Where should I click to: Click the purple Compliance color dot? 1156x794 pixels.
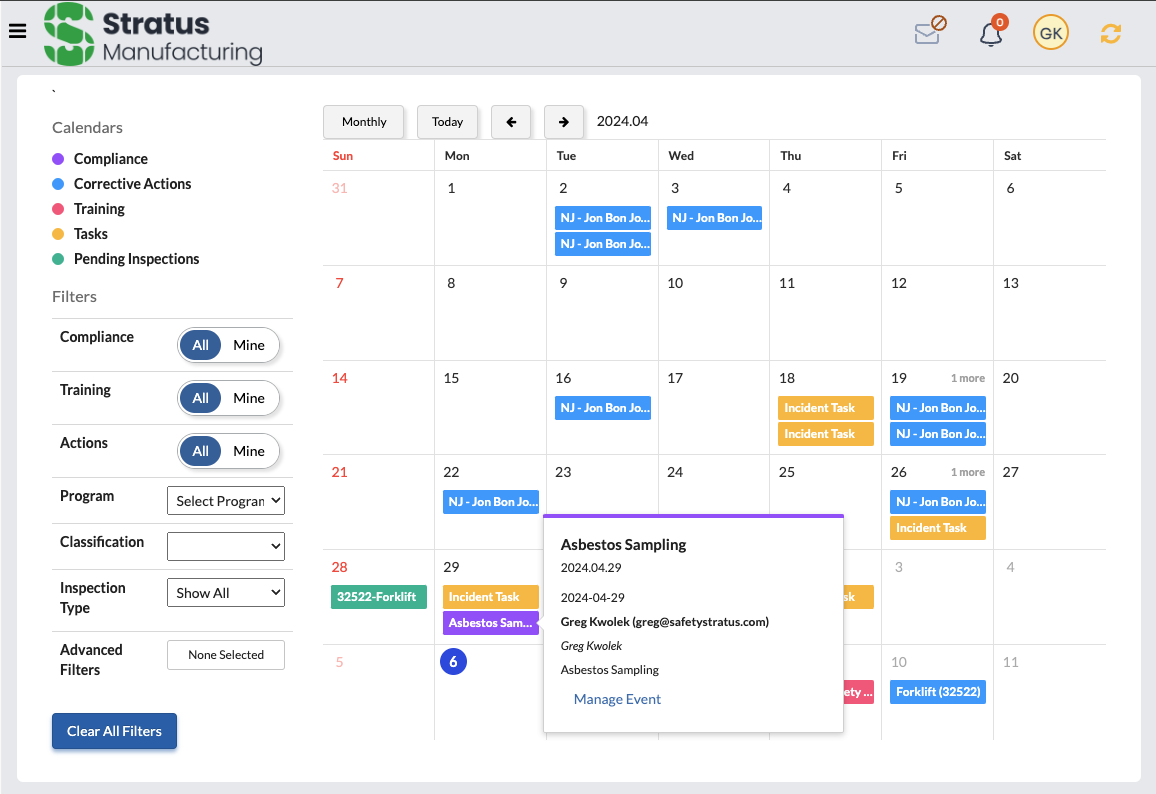tap(58, 158)
